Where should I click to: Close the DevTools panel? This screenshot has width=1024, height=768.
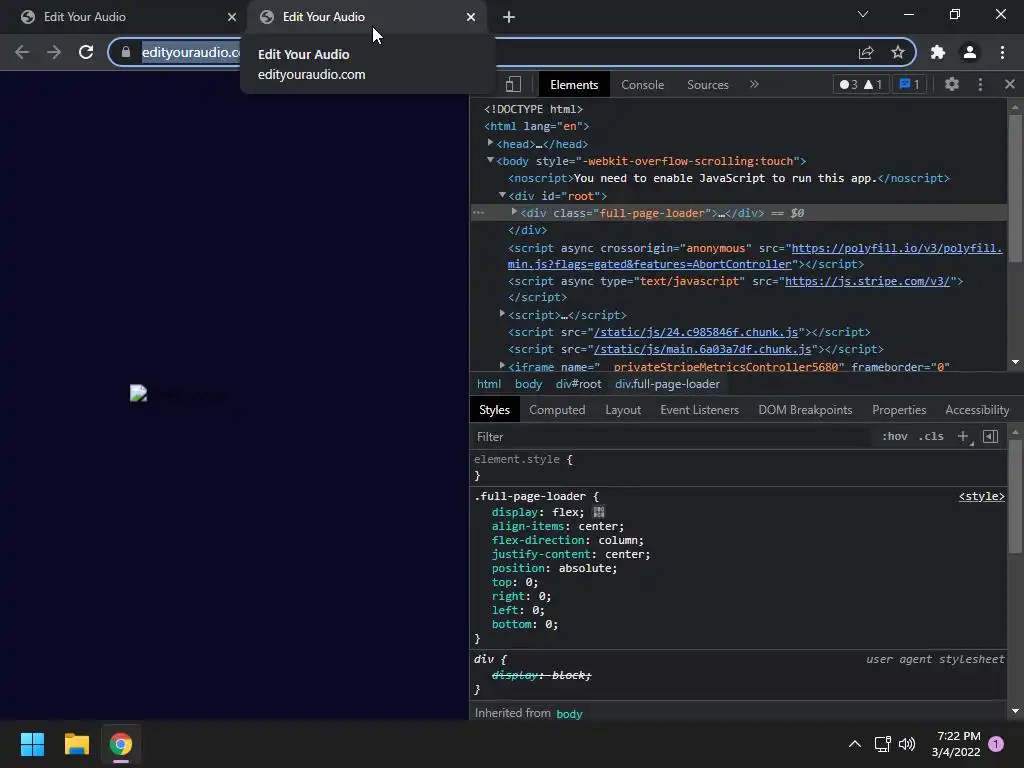click(x=1010, y=84)
